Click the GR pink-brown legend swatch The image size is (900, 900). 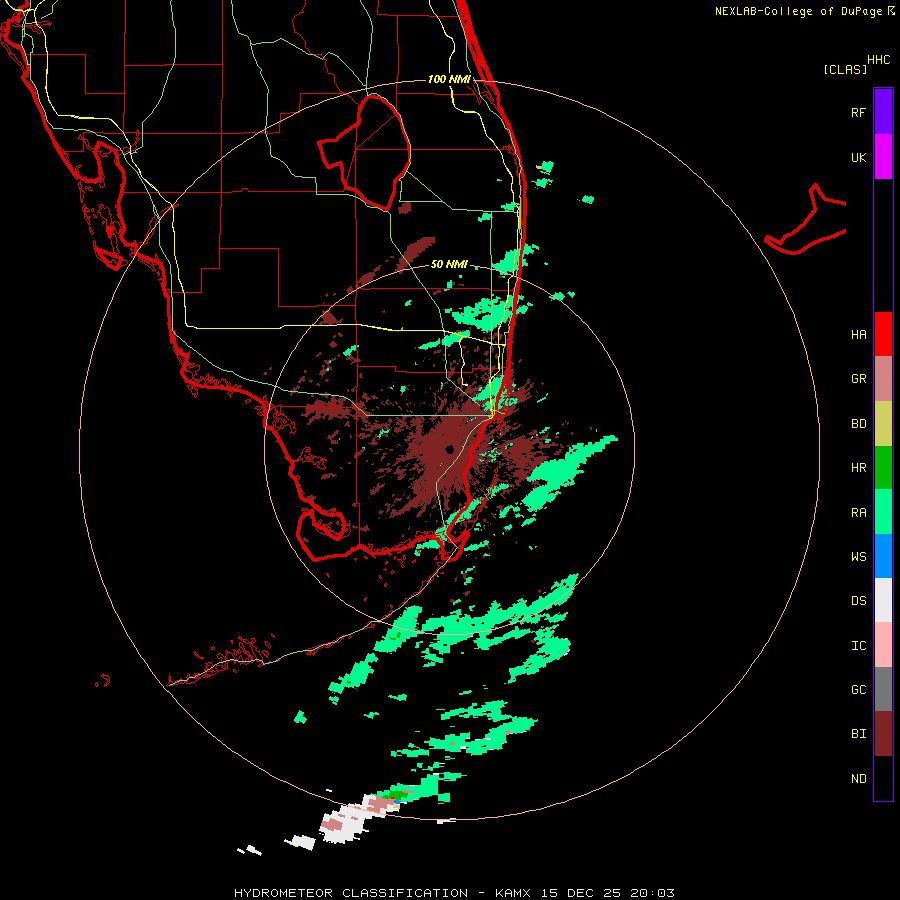[883, 379]
